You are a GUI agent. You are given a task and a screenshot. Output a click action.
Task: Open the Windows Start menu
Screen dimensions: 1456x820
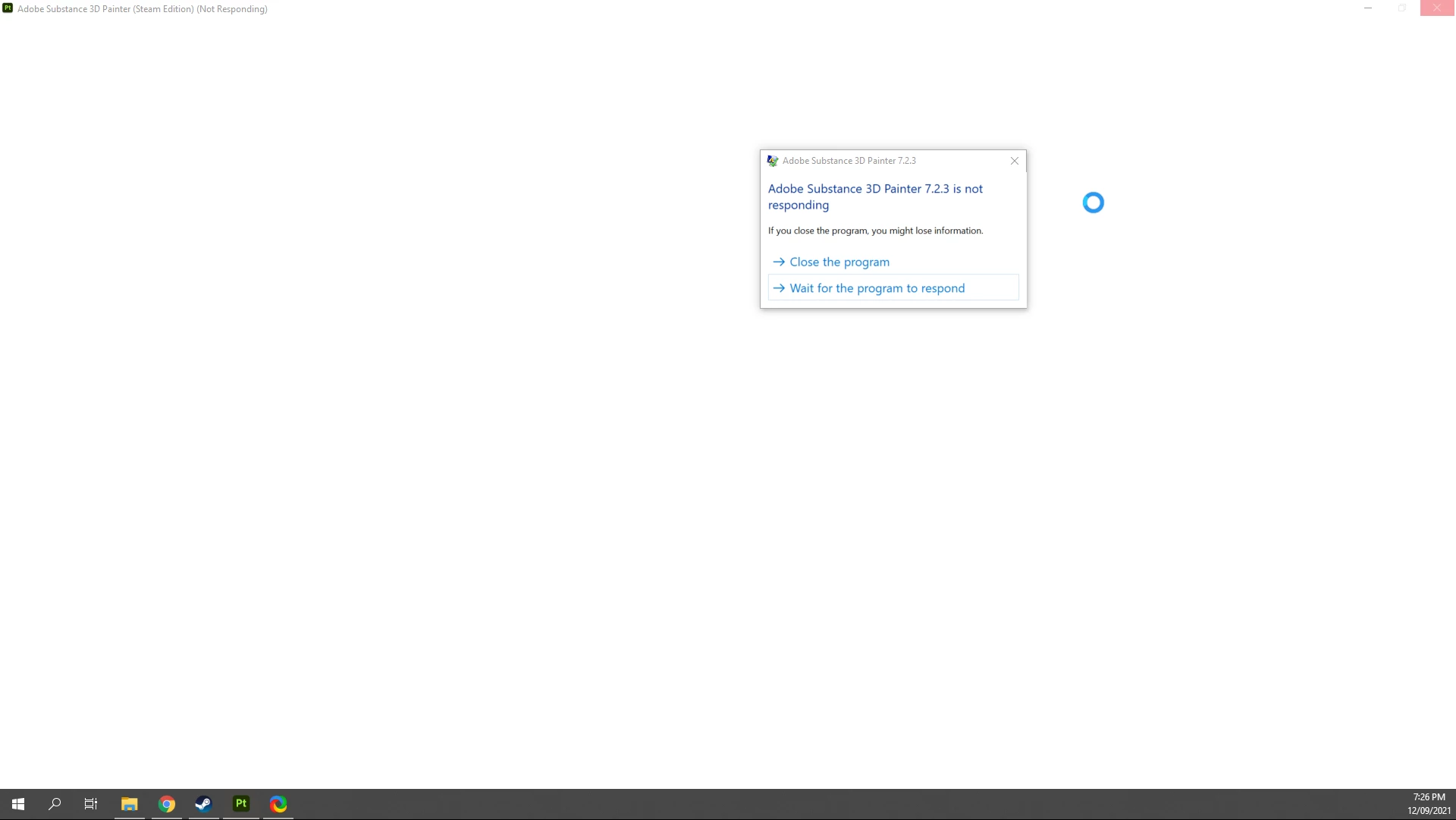(x=18, y=804)
